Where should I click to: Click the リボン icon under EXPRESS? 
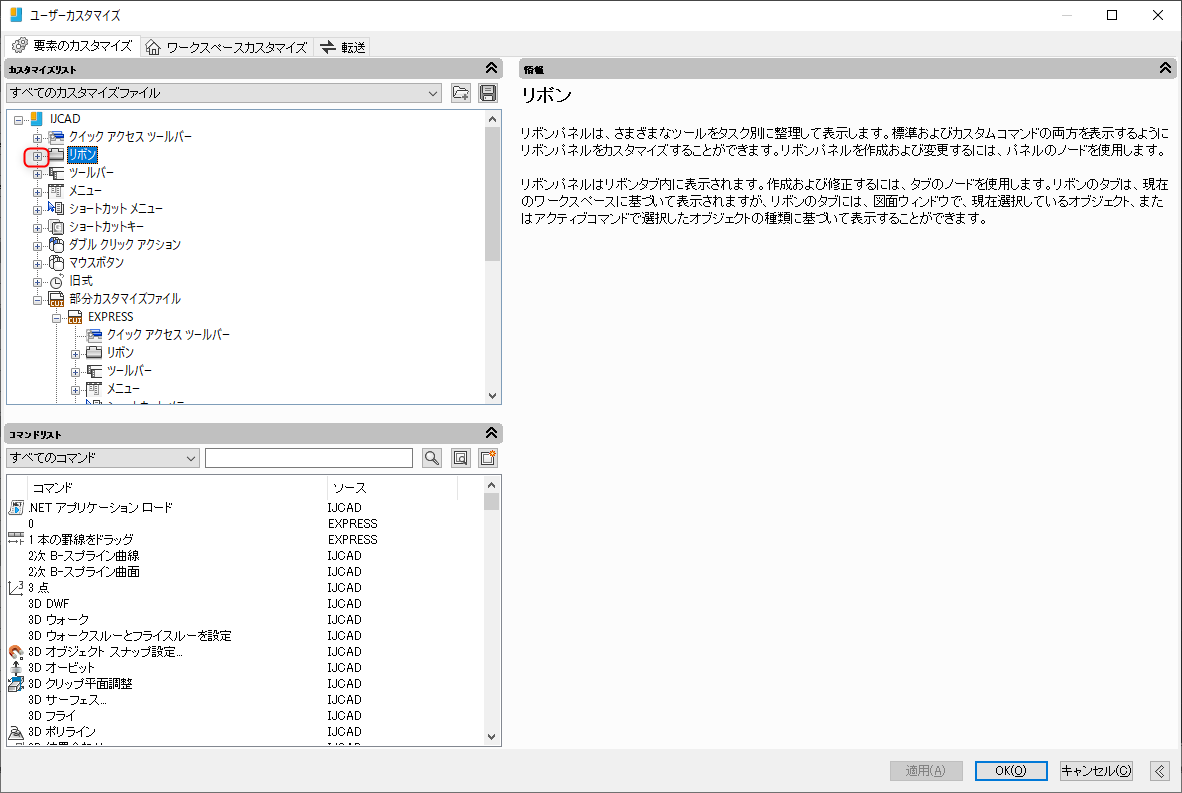94,352
